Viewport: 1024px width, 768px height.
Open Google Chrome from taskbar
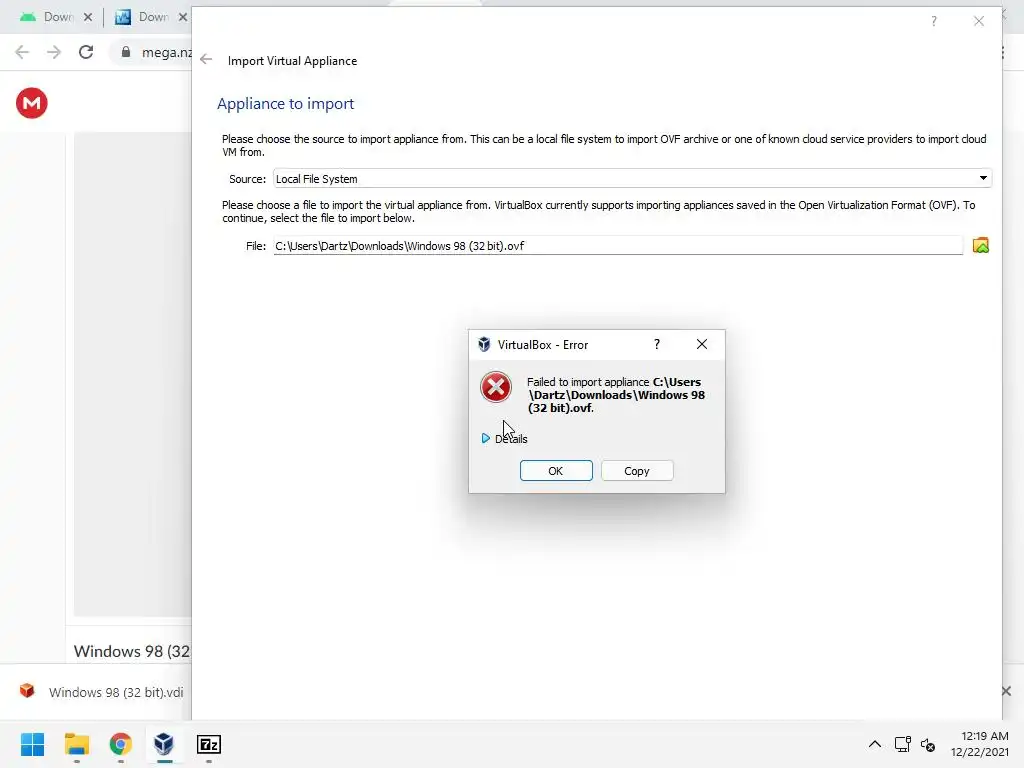[120, 744]
